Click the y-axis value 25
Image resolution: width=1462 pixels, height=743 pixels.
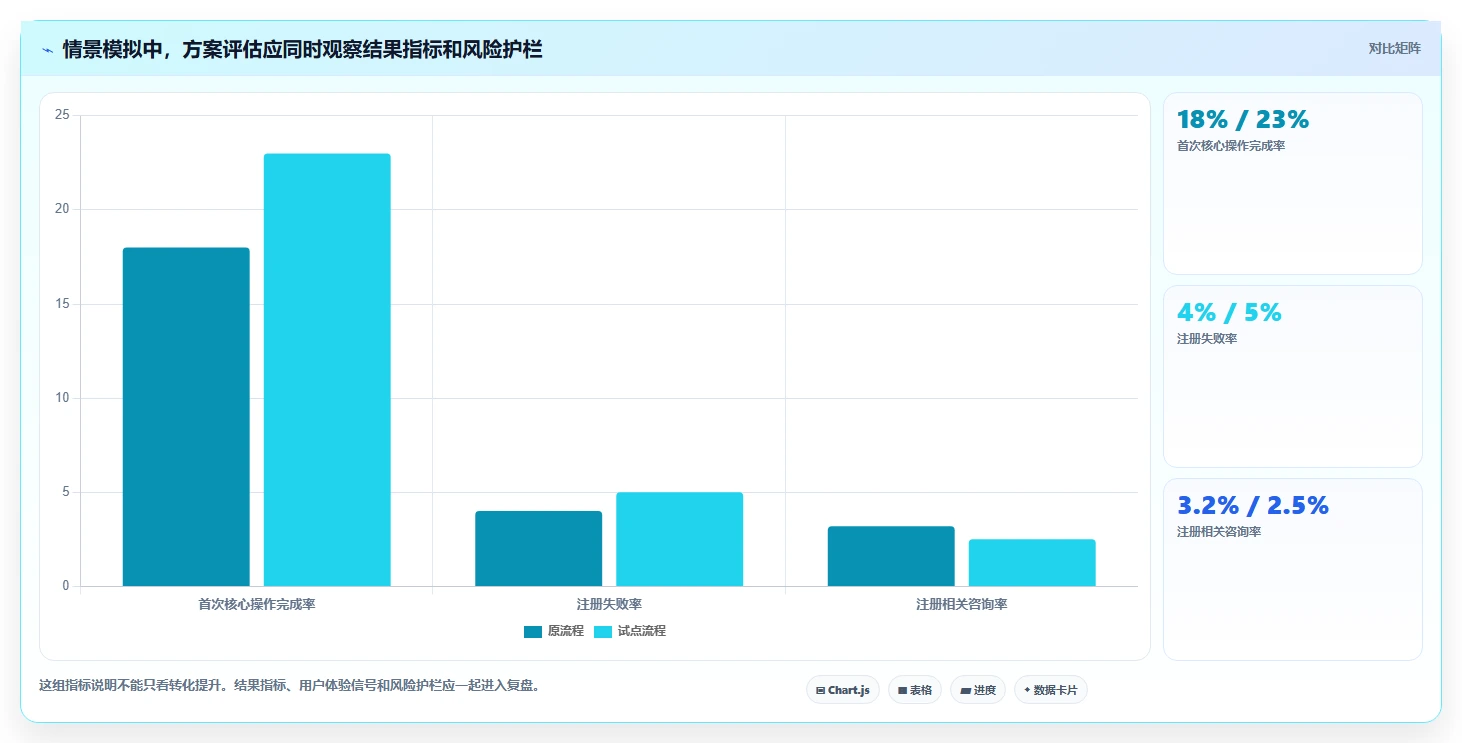pos(62,115)
